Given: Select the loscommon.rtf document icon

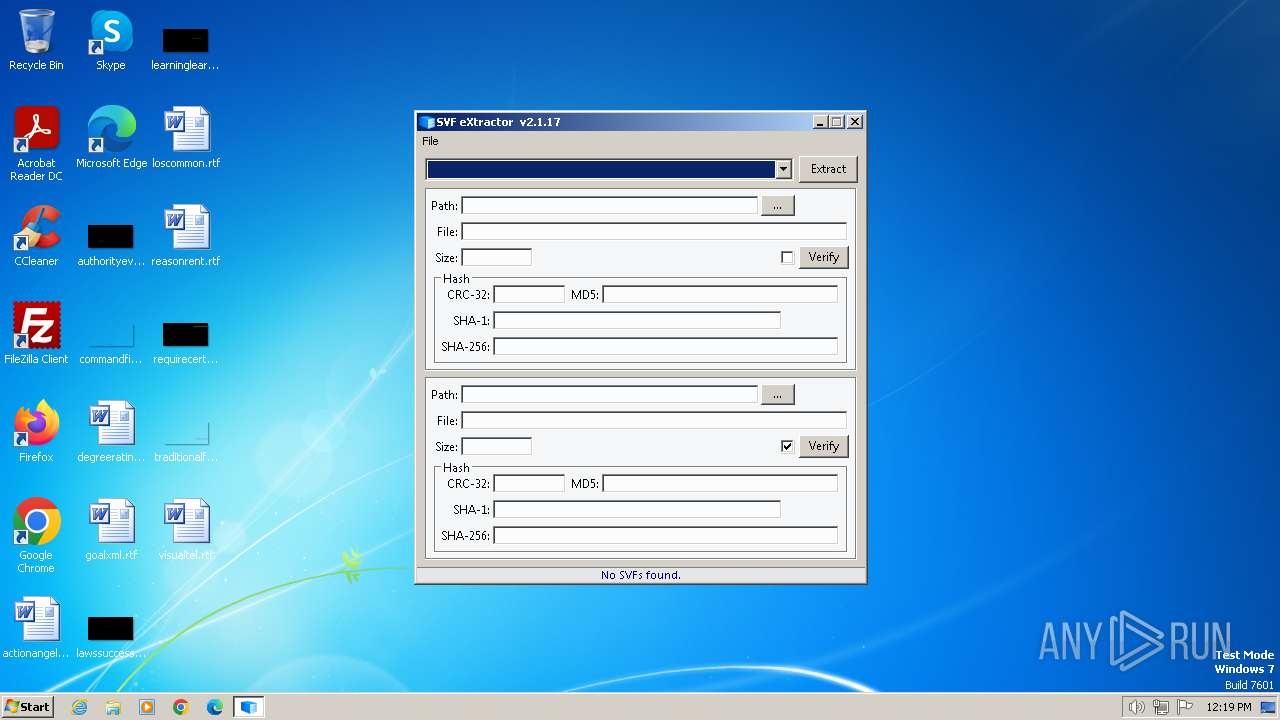Looking at the screenshot, I should 186,137.
